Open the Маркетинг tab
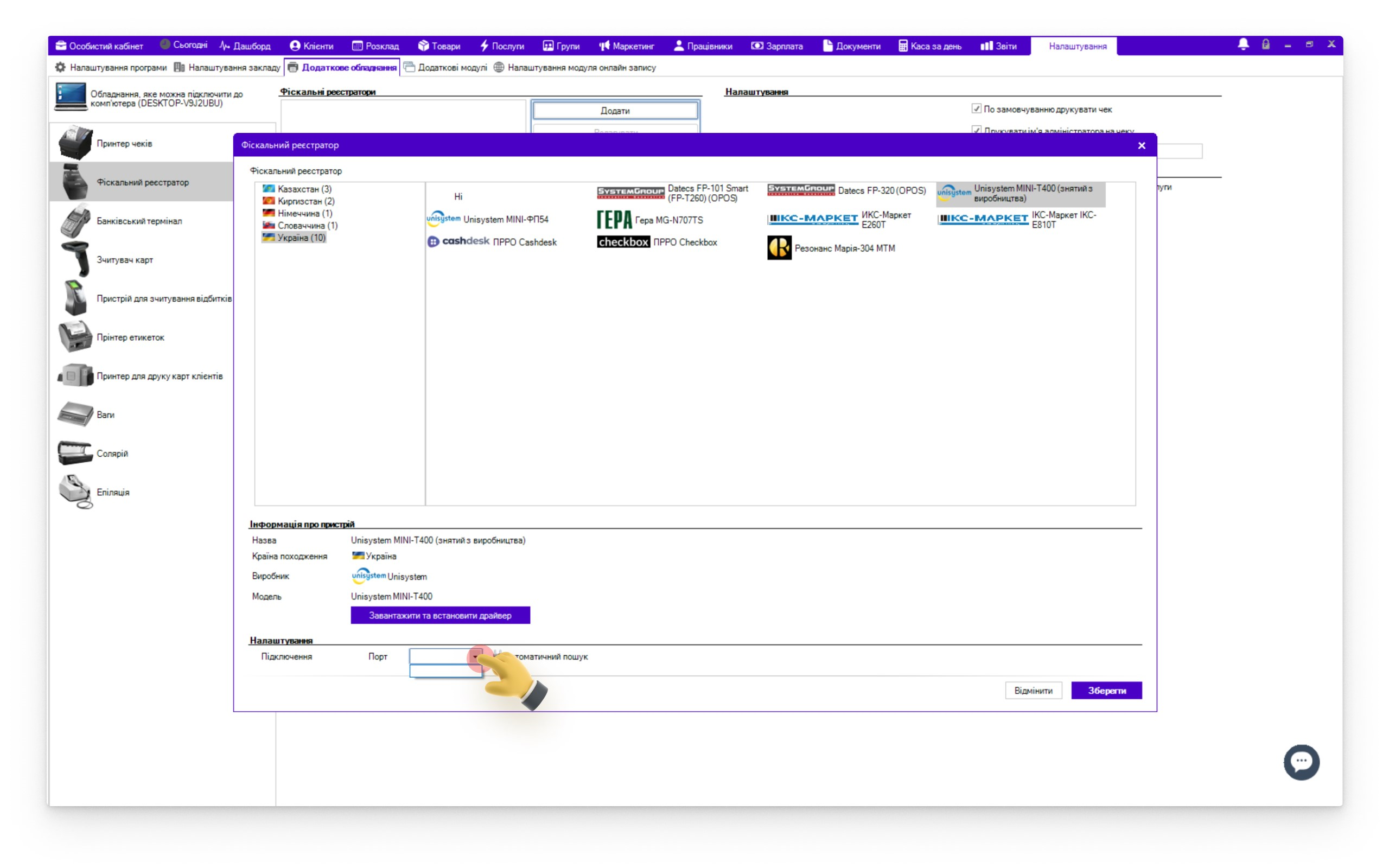The height and width of the screenshot is (868, 1389). click(x=626, y=46)
